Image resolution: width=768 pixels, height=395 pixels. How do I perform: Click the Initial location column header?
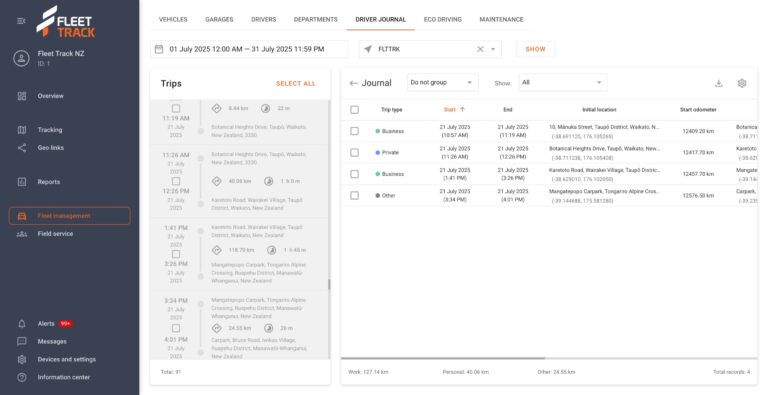(x=599, y=110)
